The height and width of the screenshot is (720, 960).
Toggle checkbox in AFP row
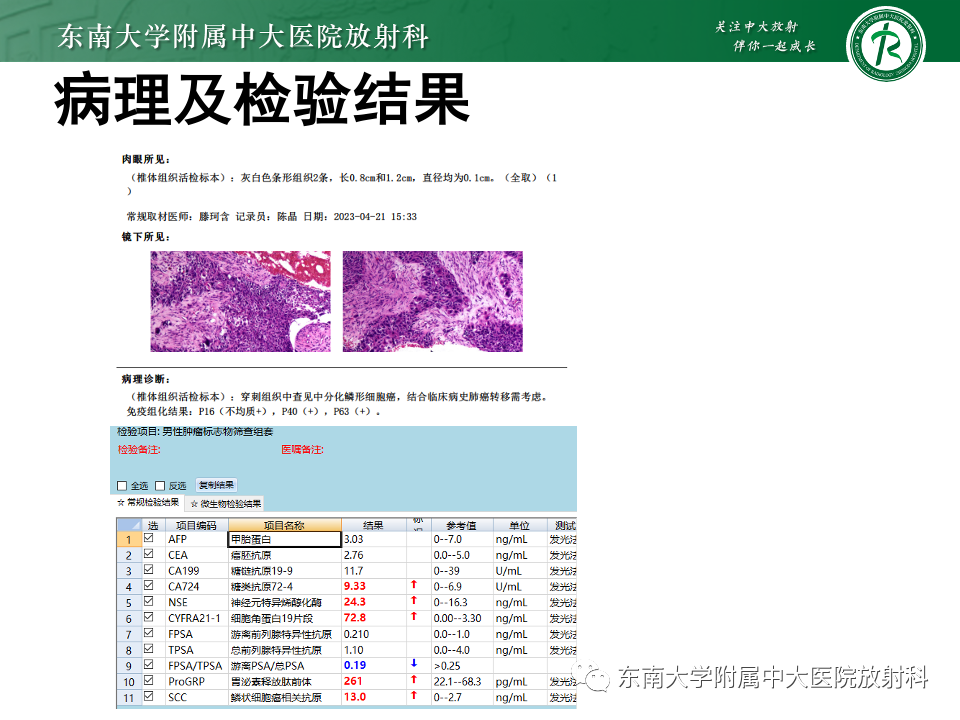[149, 538]
